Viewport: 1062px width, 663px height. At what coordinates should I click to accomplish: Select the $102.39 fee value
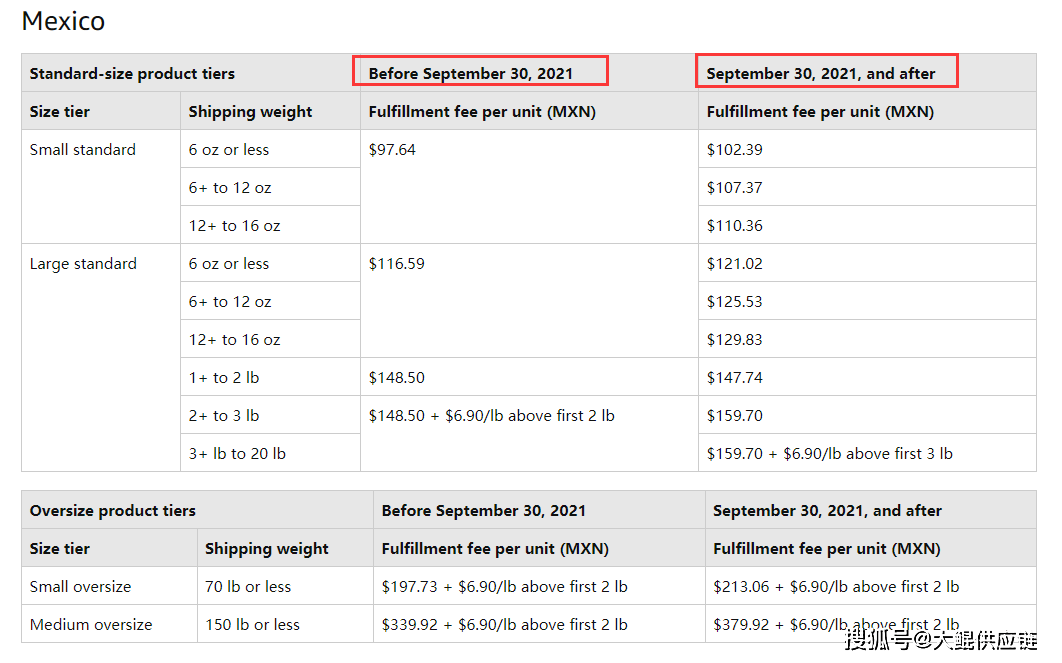[734, 150]
